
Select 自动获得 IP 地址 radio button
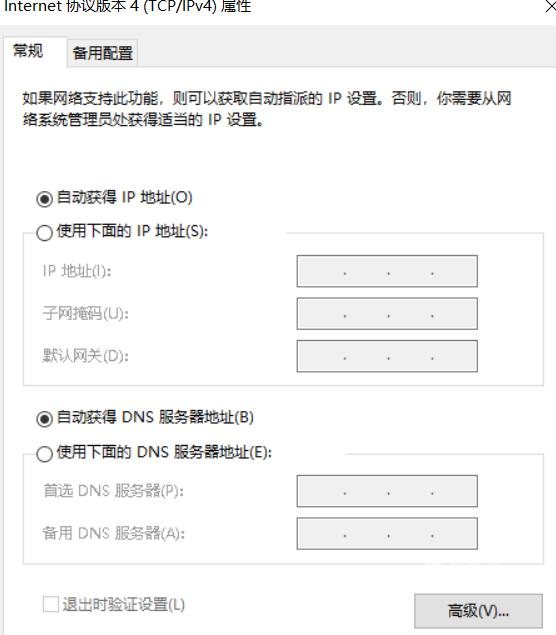pos(44,198)
